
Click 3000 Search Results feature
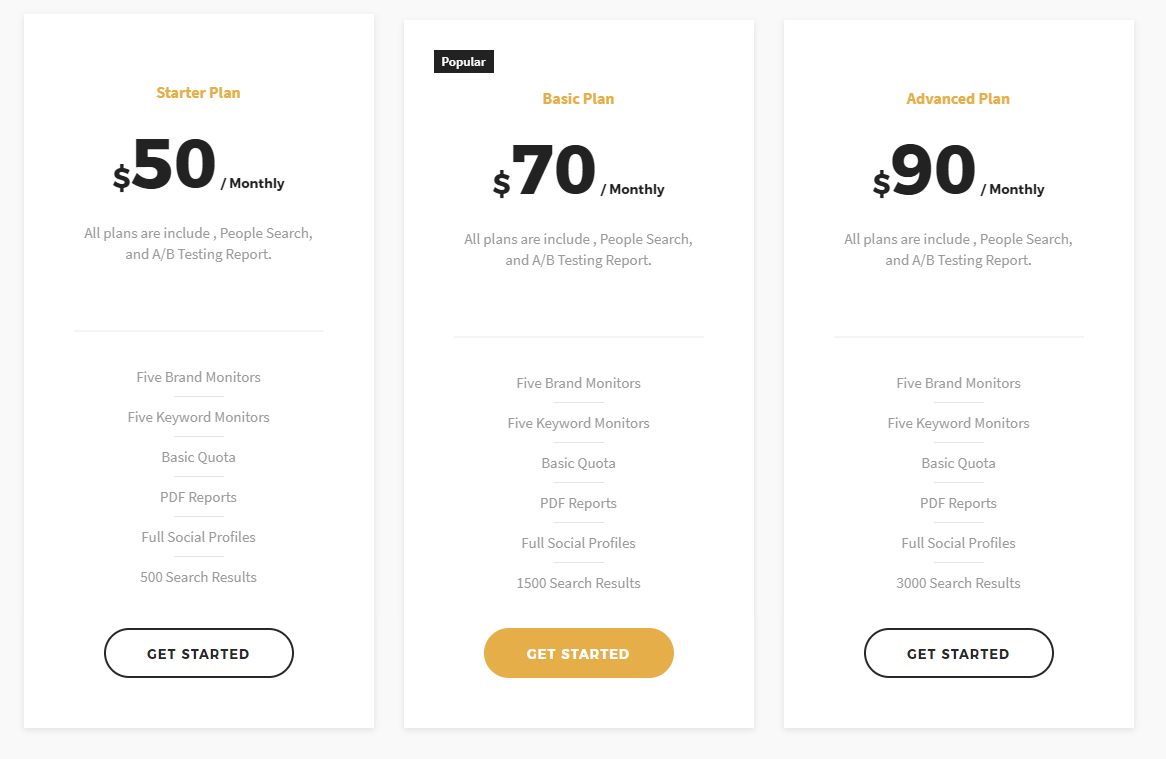coord(958,583)
